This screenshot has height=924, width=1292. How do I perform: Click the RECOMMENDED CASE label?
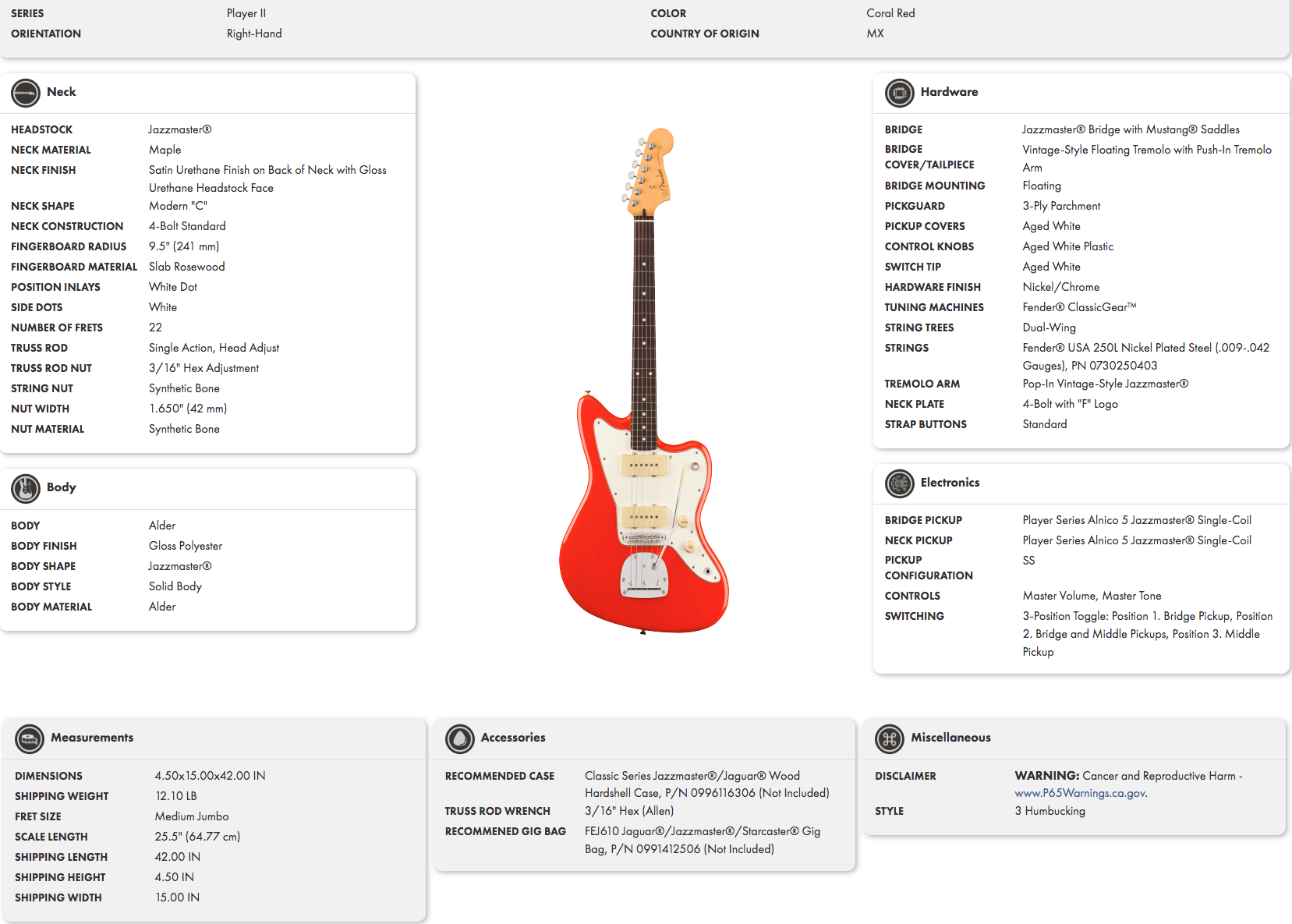(499, 776)
